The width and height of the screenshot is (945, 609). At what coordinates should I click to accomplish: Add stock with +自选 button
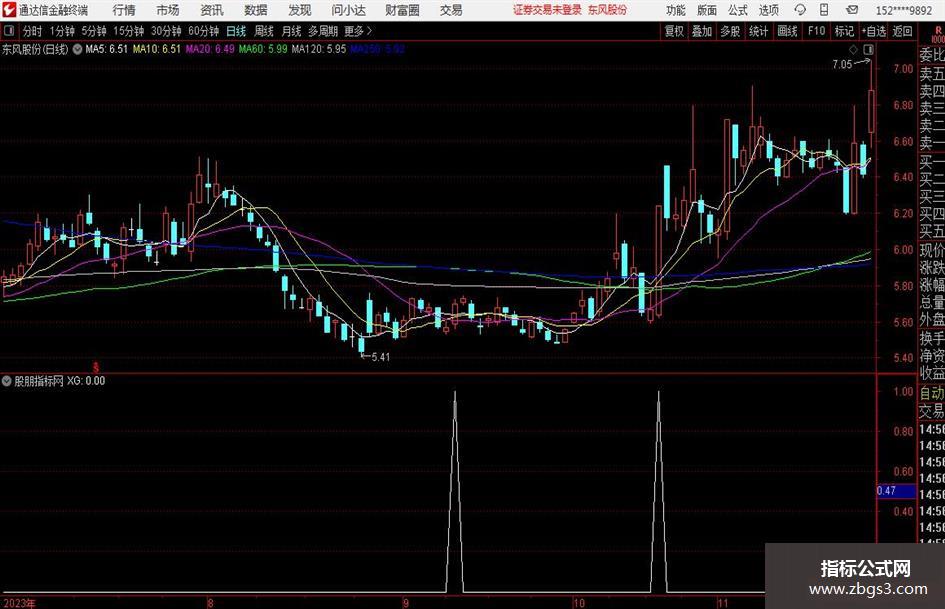click(874, 31)
